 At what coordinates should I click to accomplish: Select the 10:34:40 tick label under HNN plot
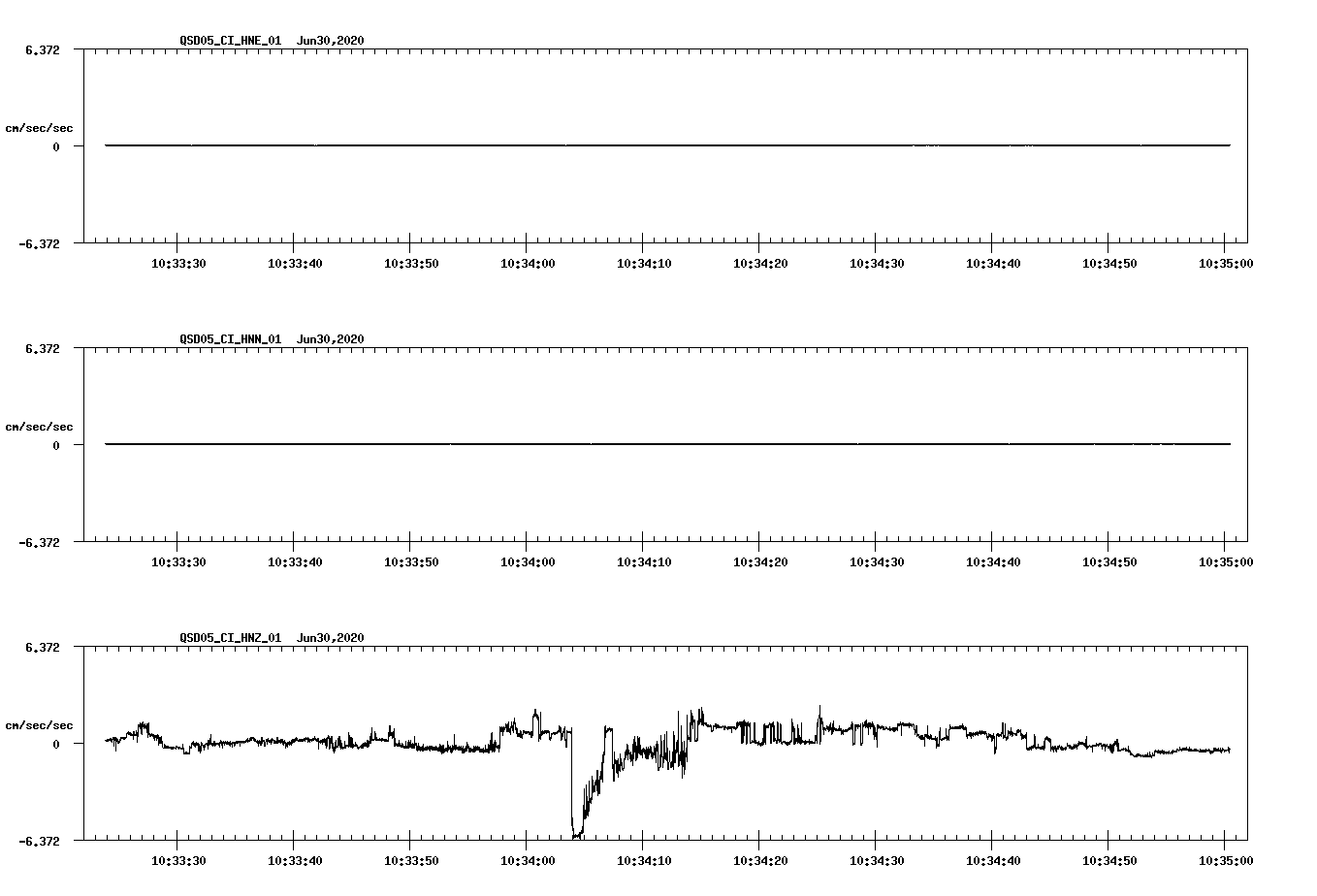[993, 562]
